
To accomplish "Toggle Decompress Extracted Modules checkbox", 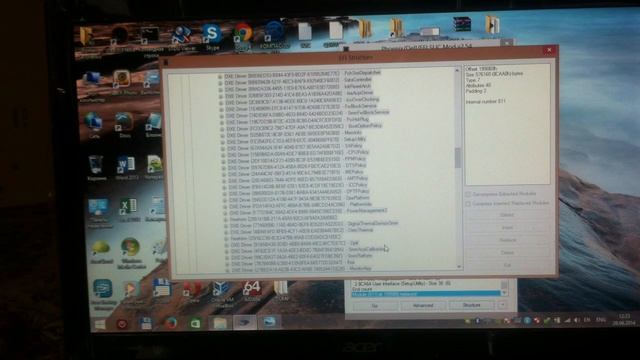I will pyautogui.click(x=468, y=195).
